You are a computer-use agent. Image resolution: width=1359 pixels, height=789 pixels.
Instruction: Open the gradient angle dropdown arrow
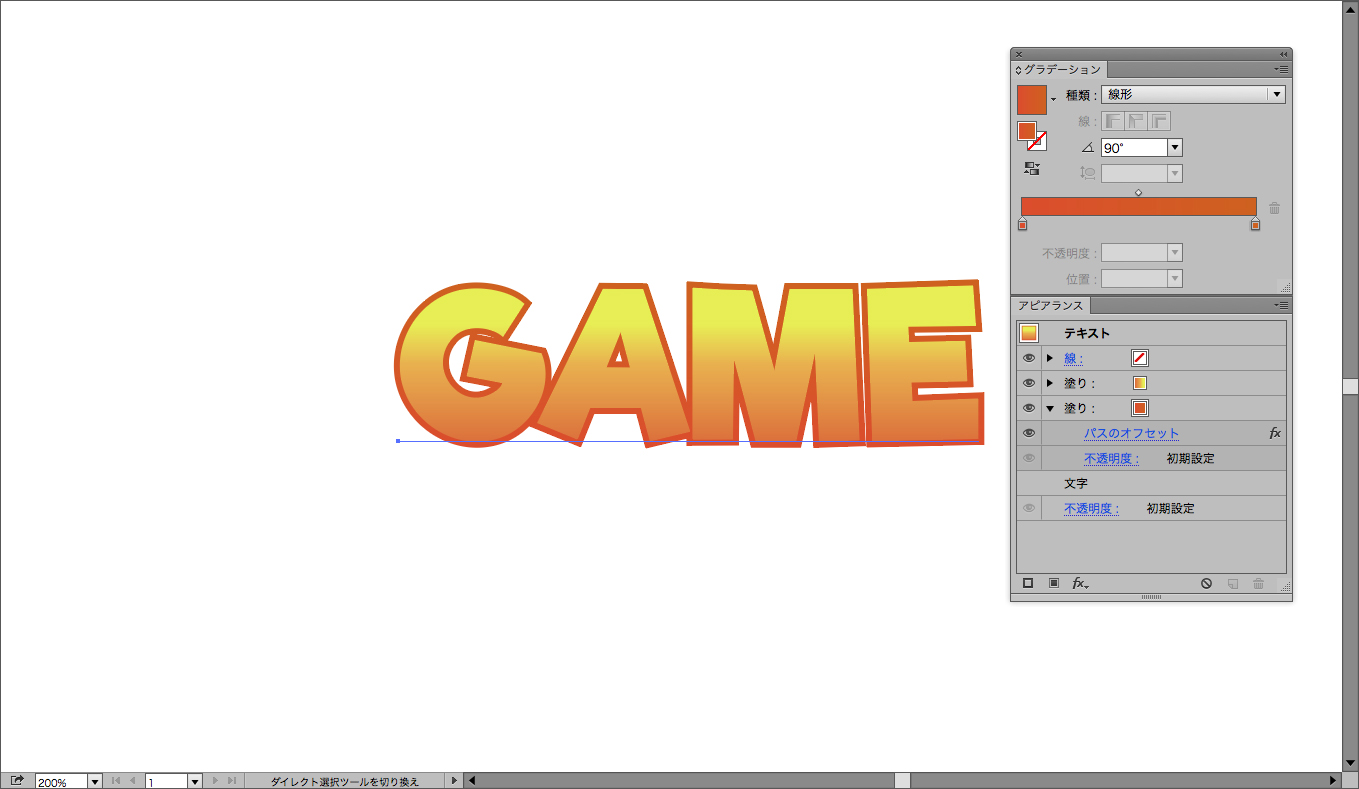click(x=1175, y=148)
